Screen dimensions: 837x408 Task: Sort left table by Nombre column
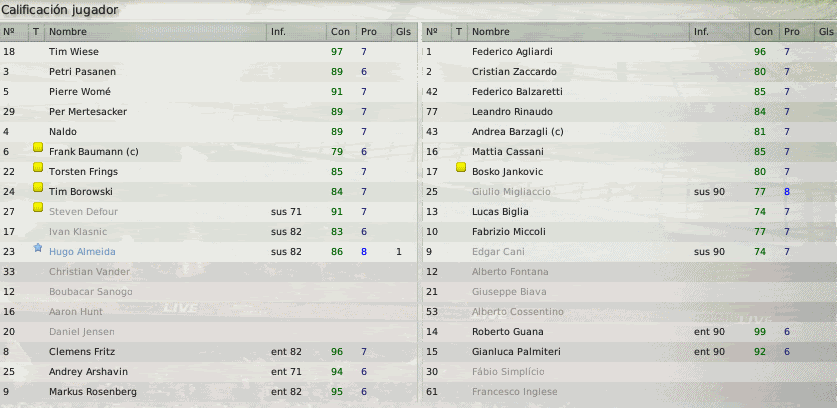(155, 32)
